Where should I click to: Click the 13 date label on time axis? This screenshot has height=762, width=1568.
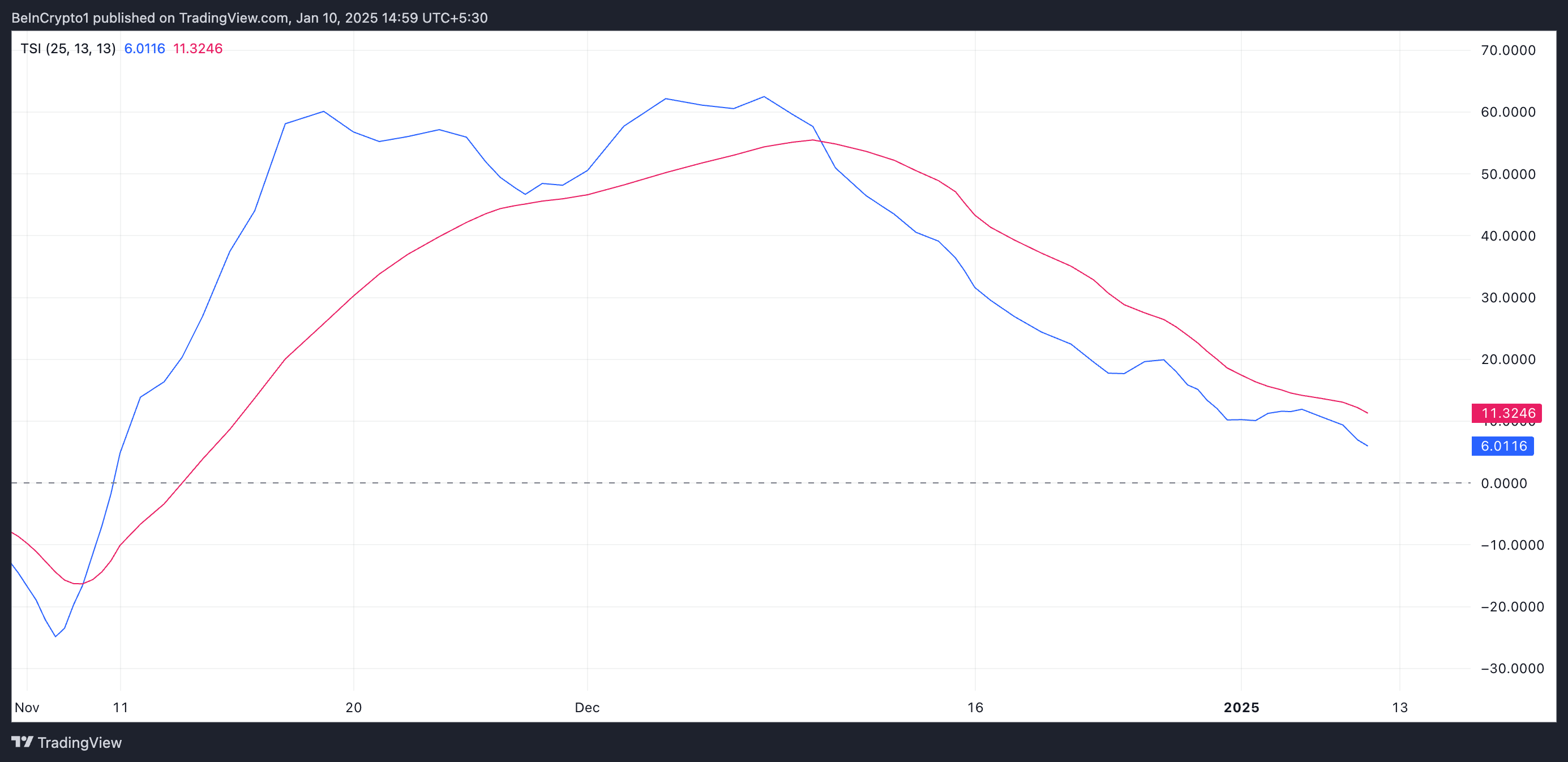[x=1400, y=707]
